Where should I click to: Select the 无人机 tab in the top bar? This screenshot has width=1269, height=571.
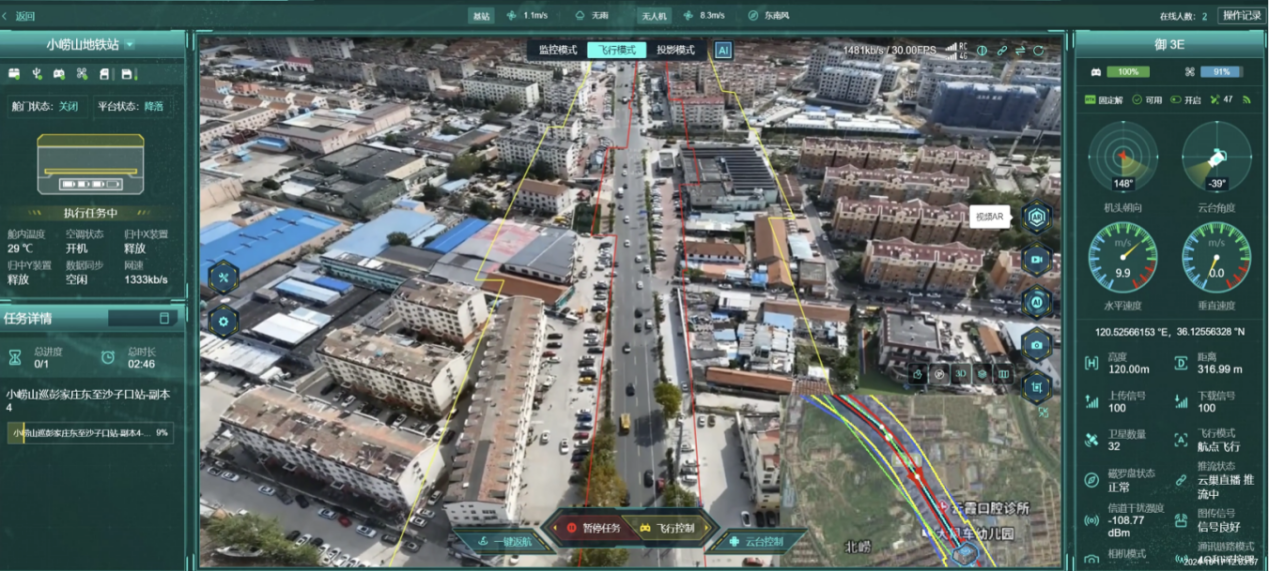point(654,16)
